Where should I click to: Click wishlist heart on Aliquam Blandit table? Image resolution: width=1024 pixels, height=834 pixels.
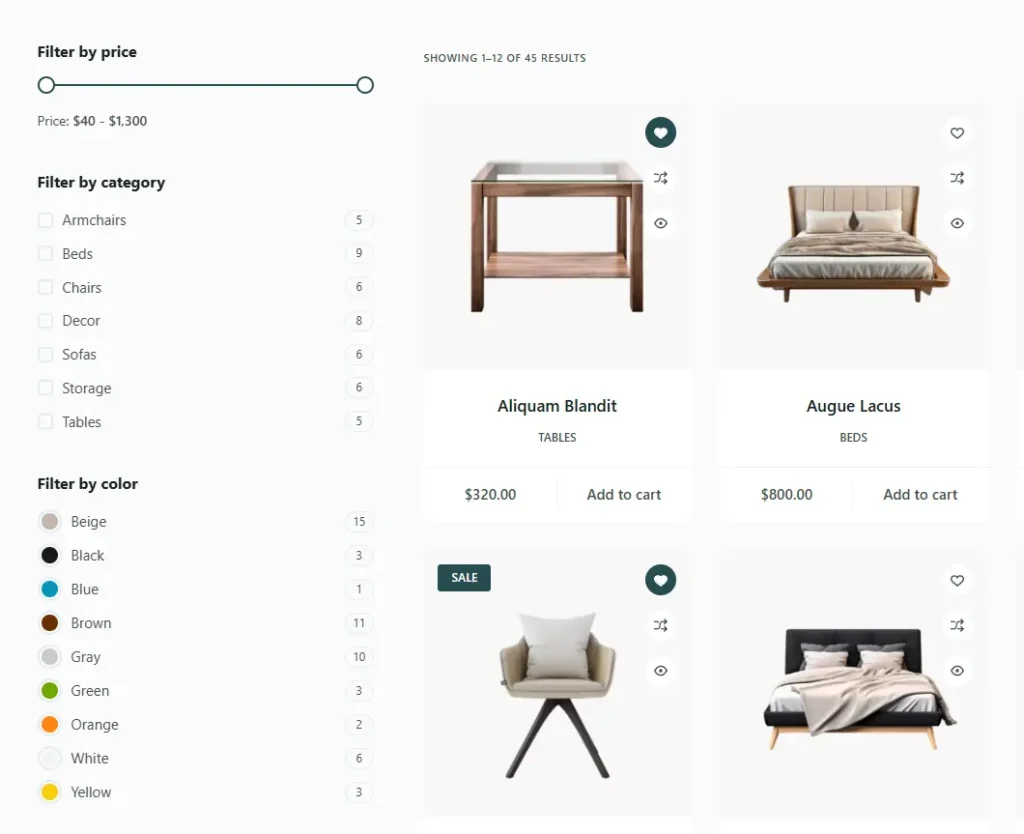pos(660,133)
